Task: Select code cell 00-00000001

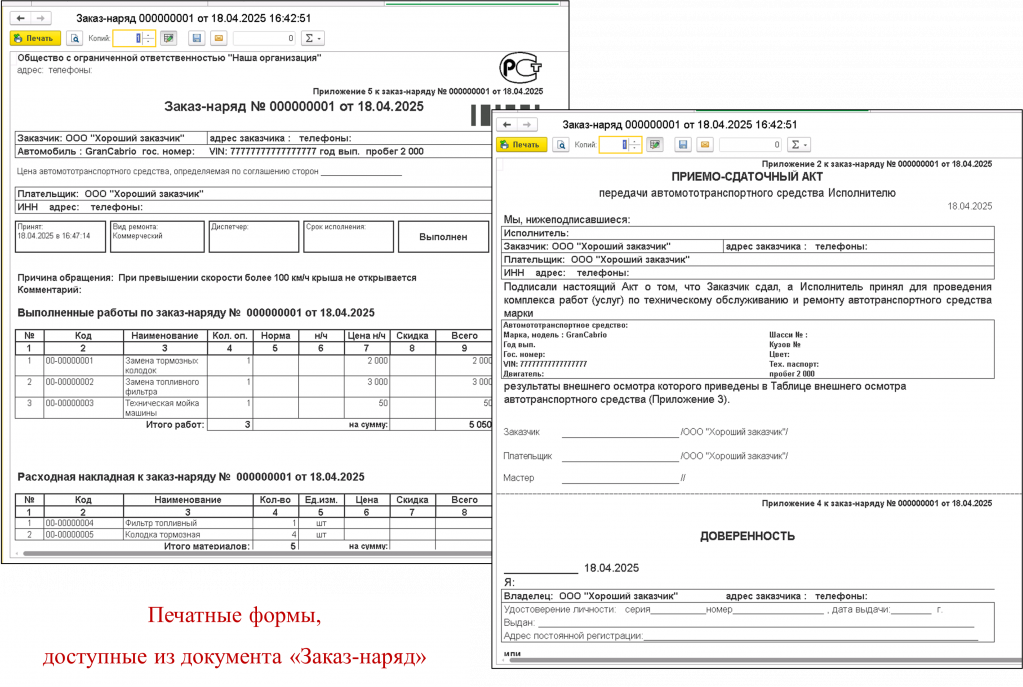Action: 83,365
